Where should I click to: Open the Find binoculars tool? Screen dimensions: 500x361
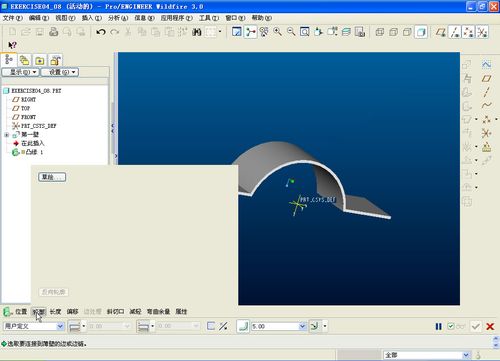tap(197, 32)
